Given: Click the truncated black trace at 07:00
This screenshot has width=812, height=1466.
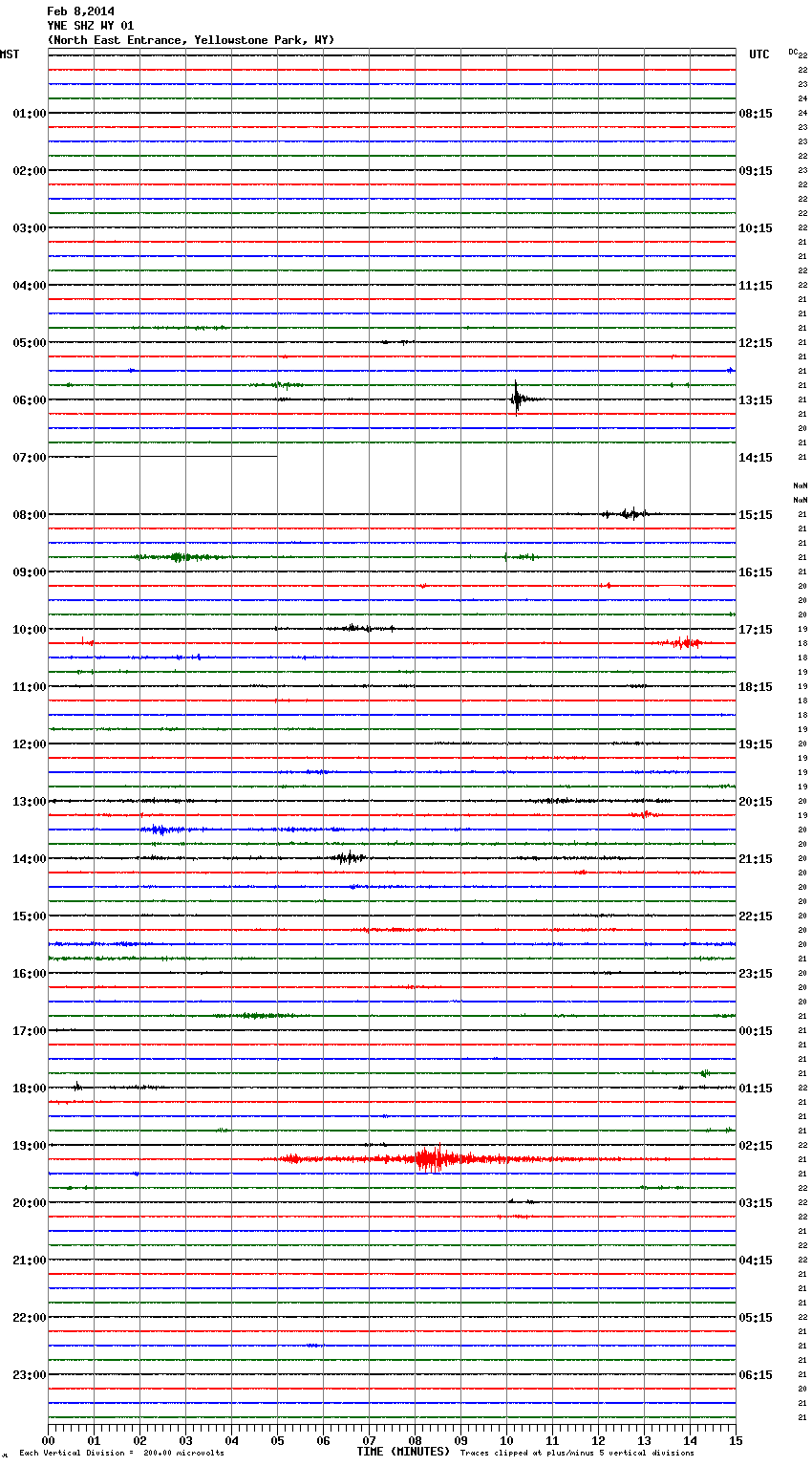Looking at the screenshot, I should pos(162,457).
